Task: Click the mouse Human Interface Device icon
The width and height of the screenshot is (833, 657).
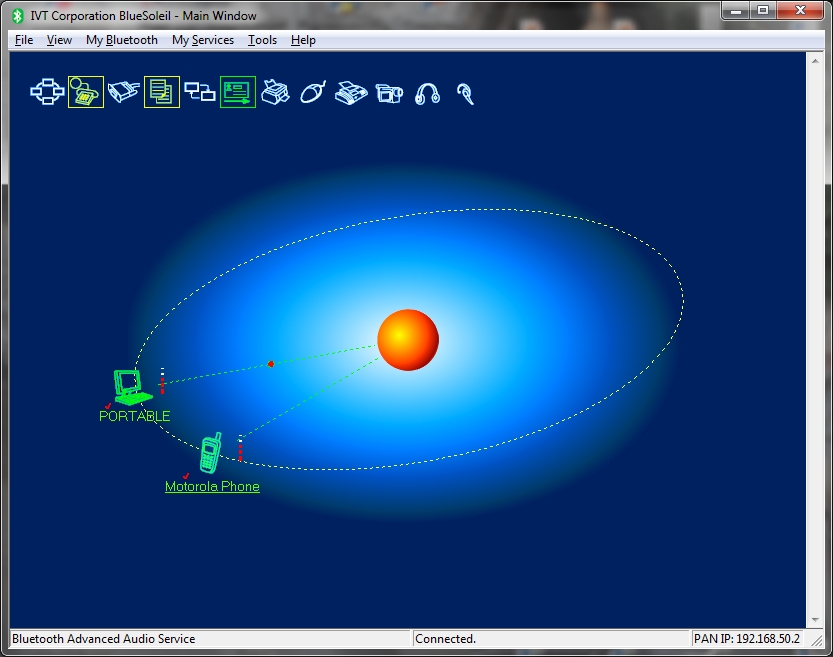Action: [x=313, y=93]
